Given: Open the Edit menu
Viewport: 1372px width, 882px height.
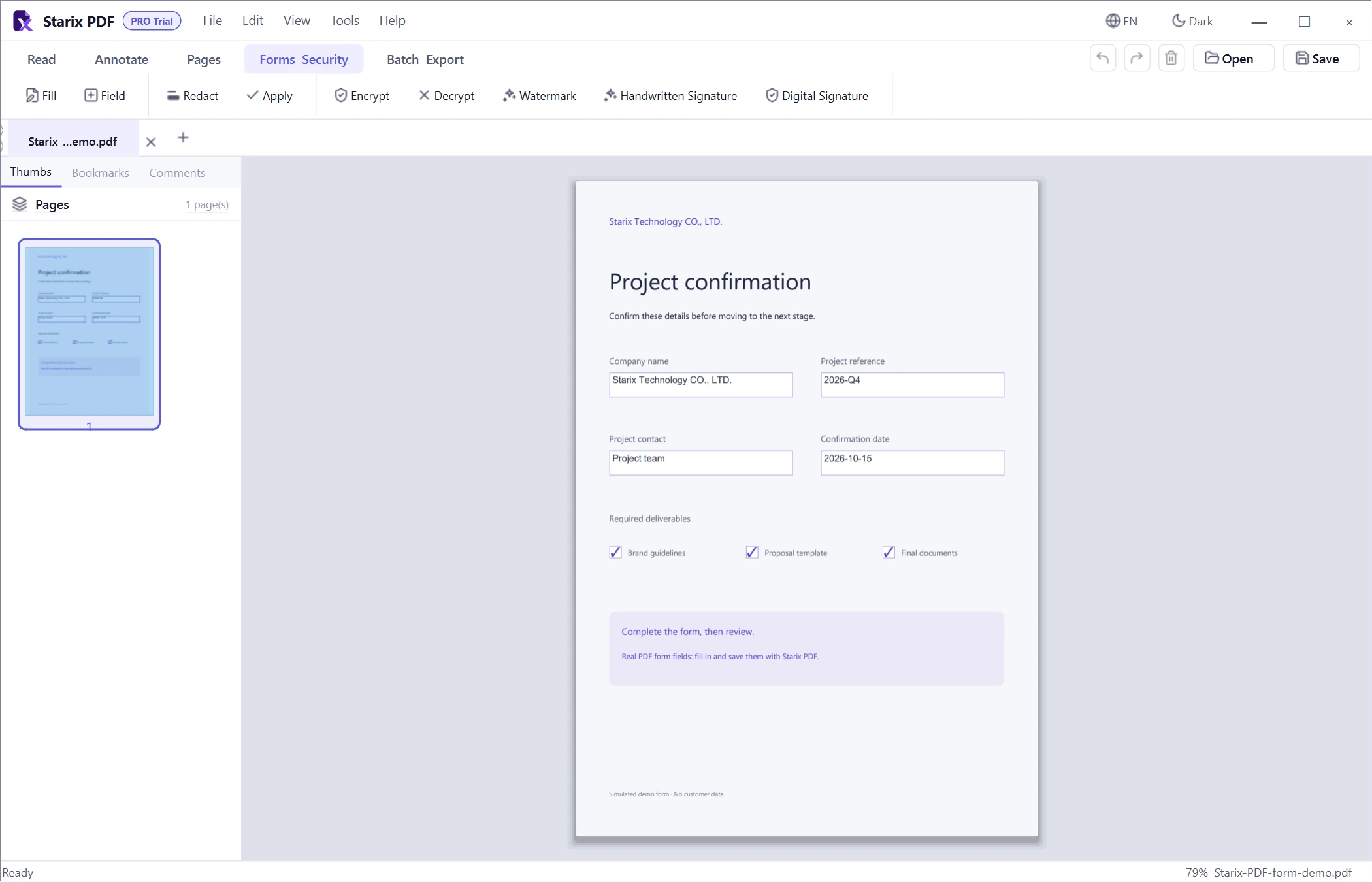Looking at the screenshot, I should [x=253, y=20].
